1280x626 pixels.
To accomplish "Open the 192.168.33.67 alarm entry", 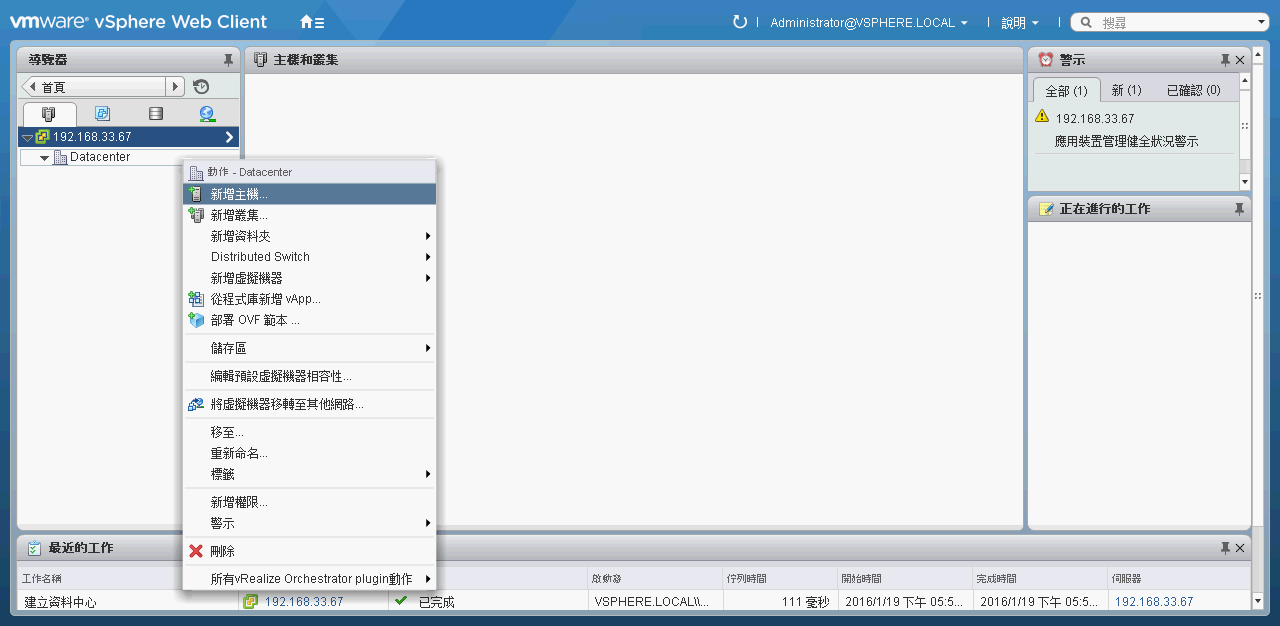I will tap(1095, 118).
